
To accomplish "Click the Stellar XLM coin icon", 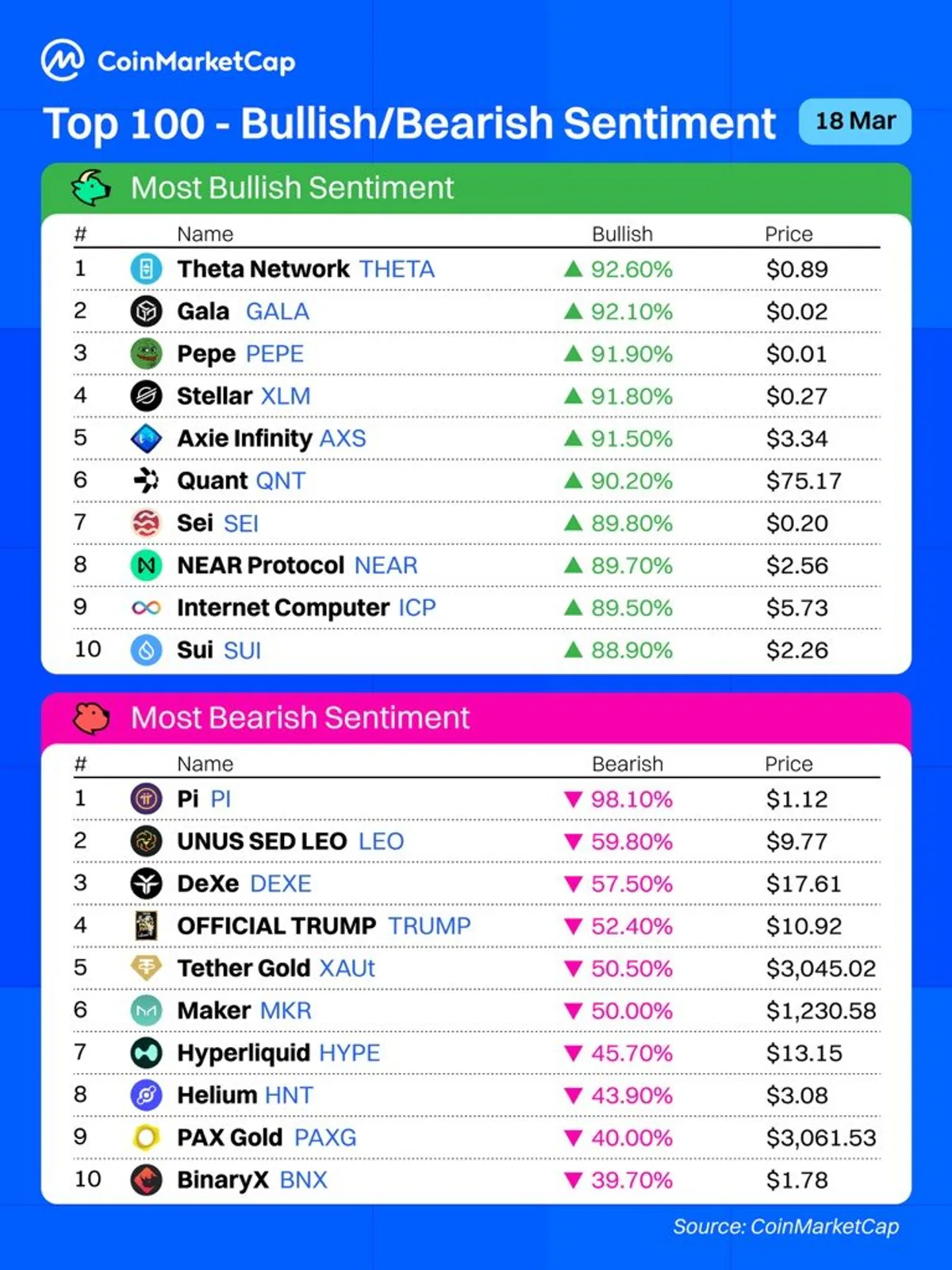I will (x=146, y=396).
